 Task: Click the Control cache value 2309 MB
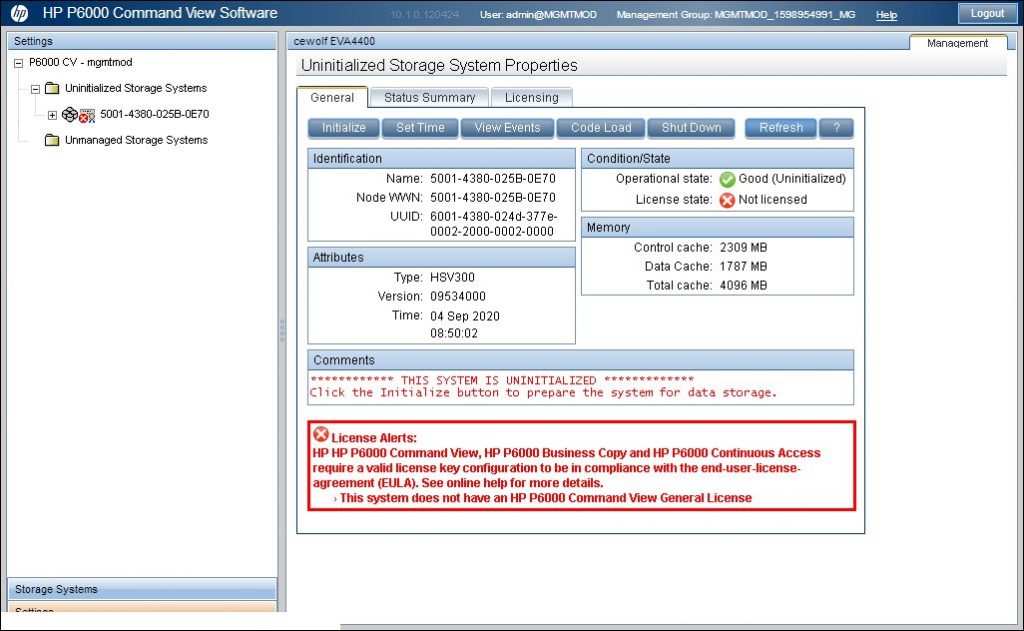(743, 248)
